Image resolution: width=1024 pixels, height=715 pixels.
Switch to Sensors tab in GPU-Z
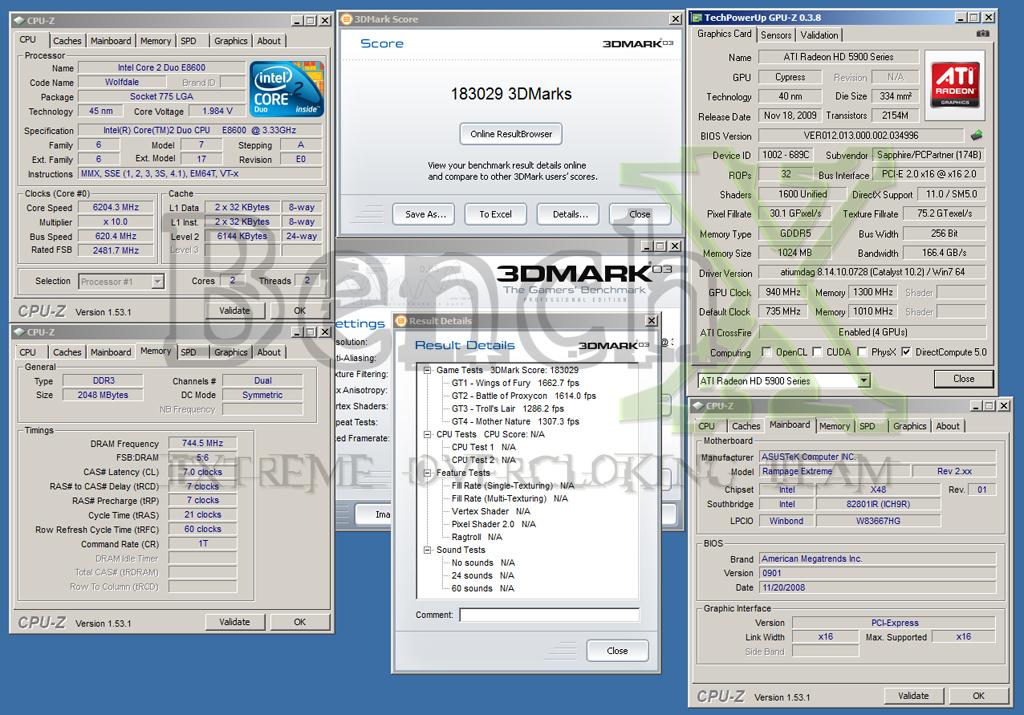[x=776, y=35]
